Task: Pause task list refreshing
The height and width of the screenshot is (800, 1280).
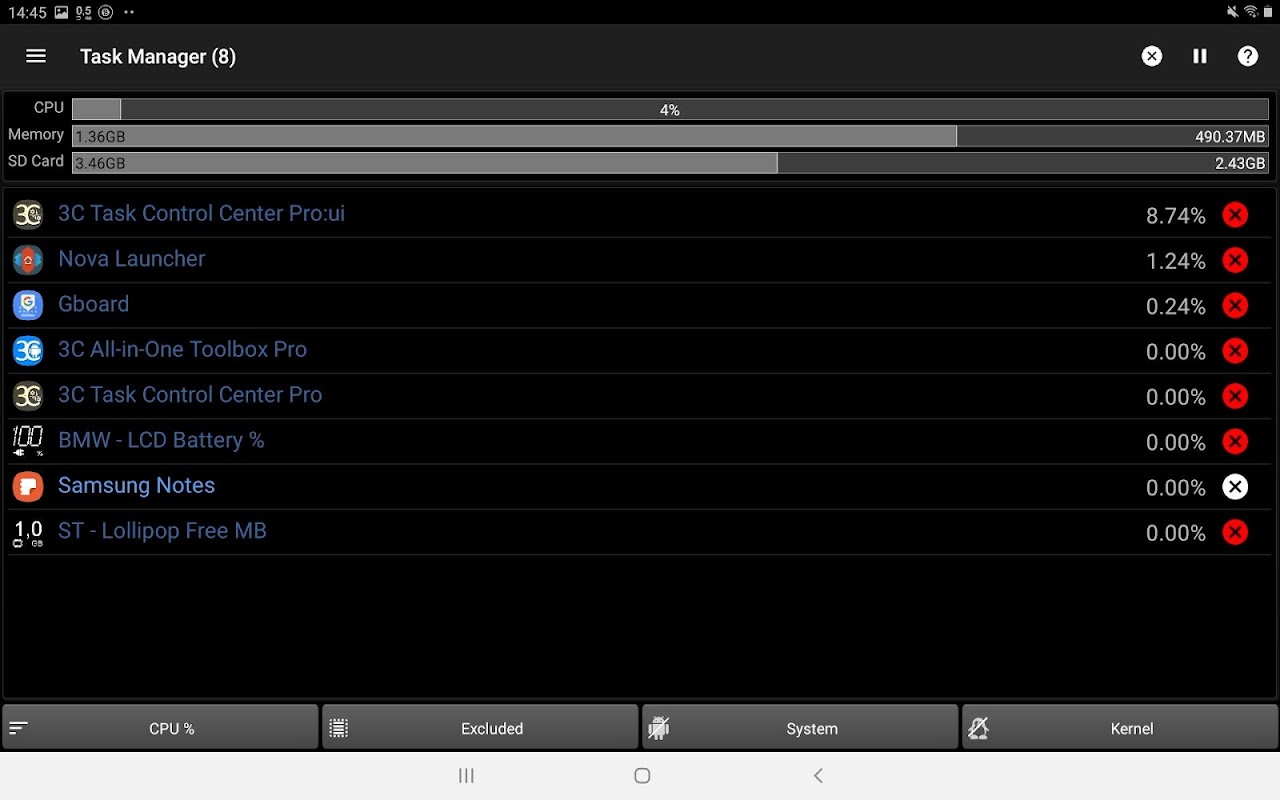Action: coord(1200,56)
